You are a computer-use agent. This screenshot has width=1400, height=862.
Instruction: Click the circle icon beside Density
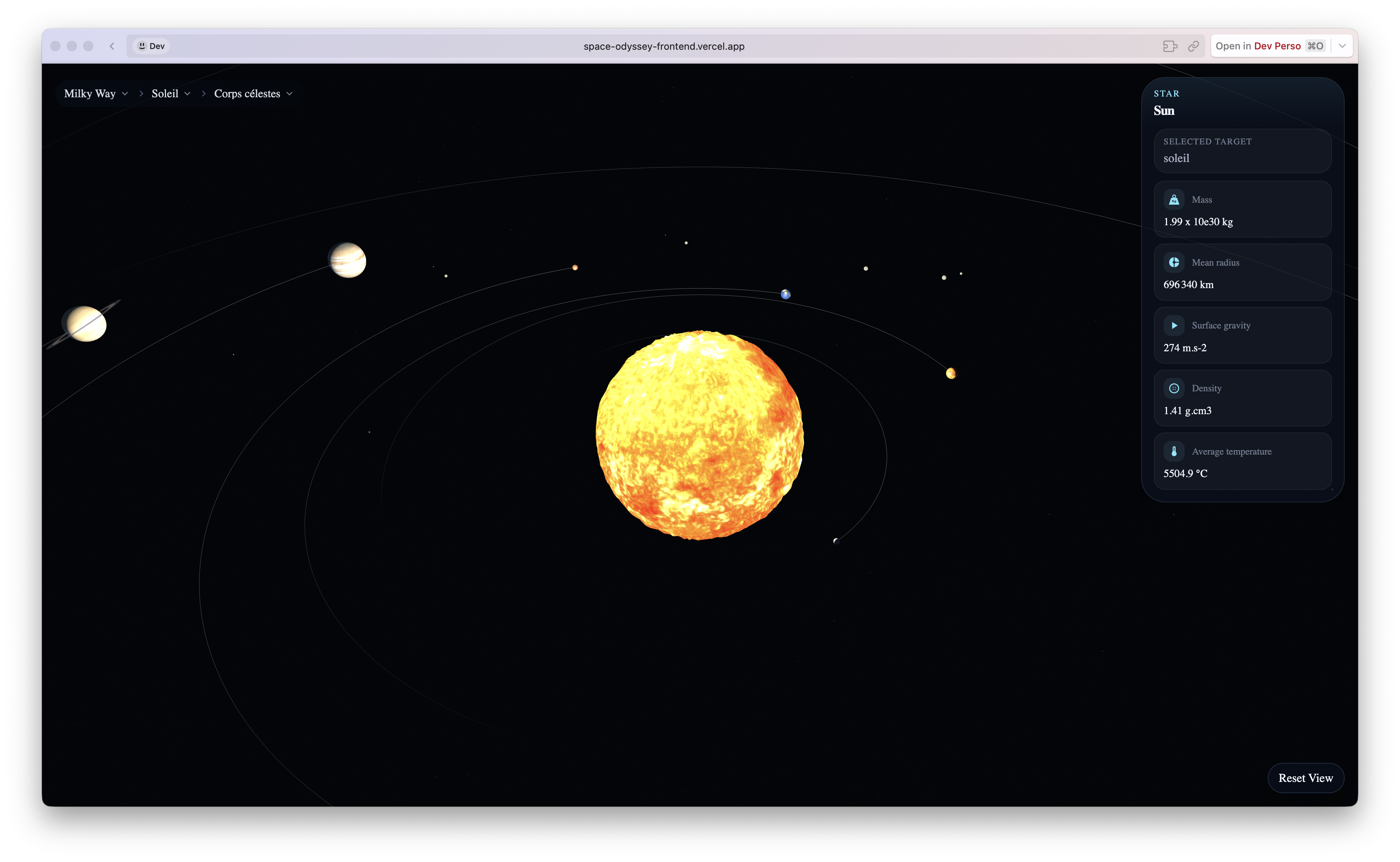coord(1174,388)
